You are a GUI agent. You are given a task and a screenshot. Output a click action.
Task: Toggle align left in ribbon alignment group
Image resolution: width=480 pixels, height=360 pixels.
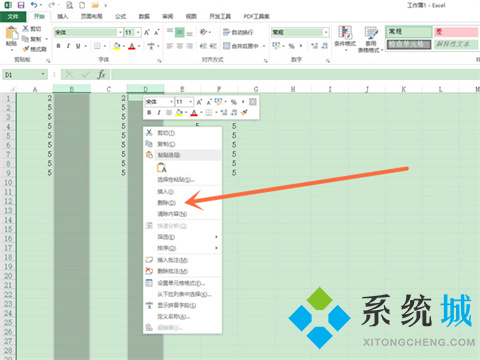pos(170,46)
